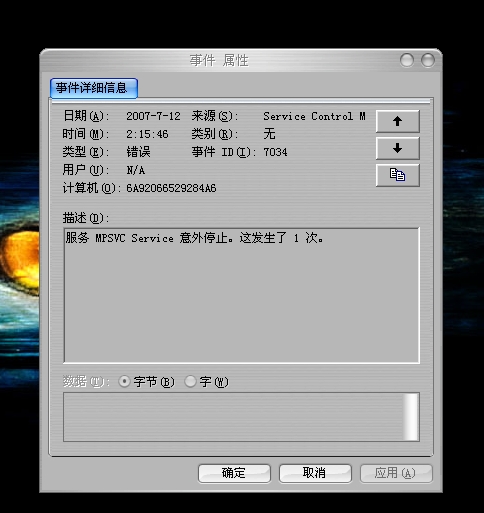Image resolution: width=484 pixels, height=513 pixels.
Task: Dismiss dialog using 取消 button
Action: [x=315, y=473]
